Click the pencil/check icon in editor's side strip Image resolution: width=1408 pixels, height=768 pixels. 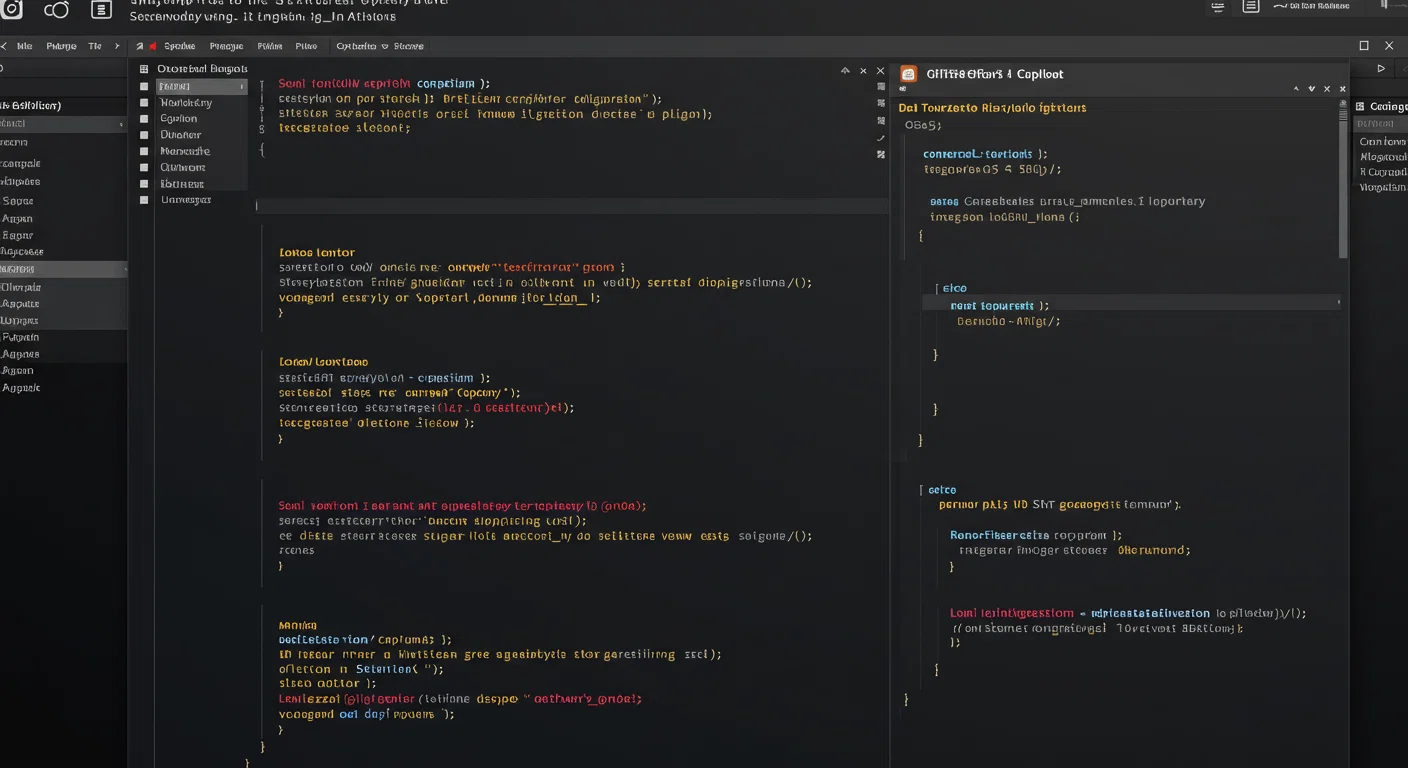point(881,137)
